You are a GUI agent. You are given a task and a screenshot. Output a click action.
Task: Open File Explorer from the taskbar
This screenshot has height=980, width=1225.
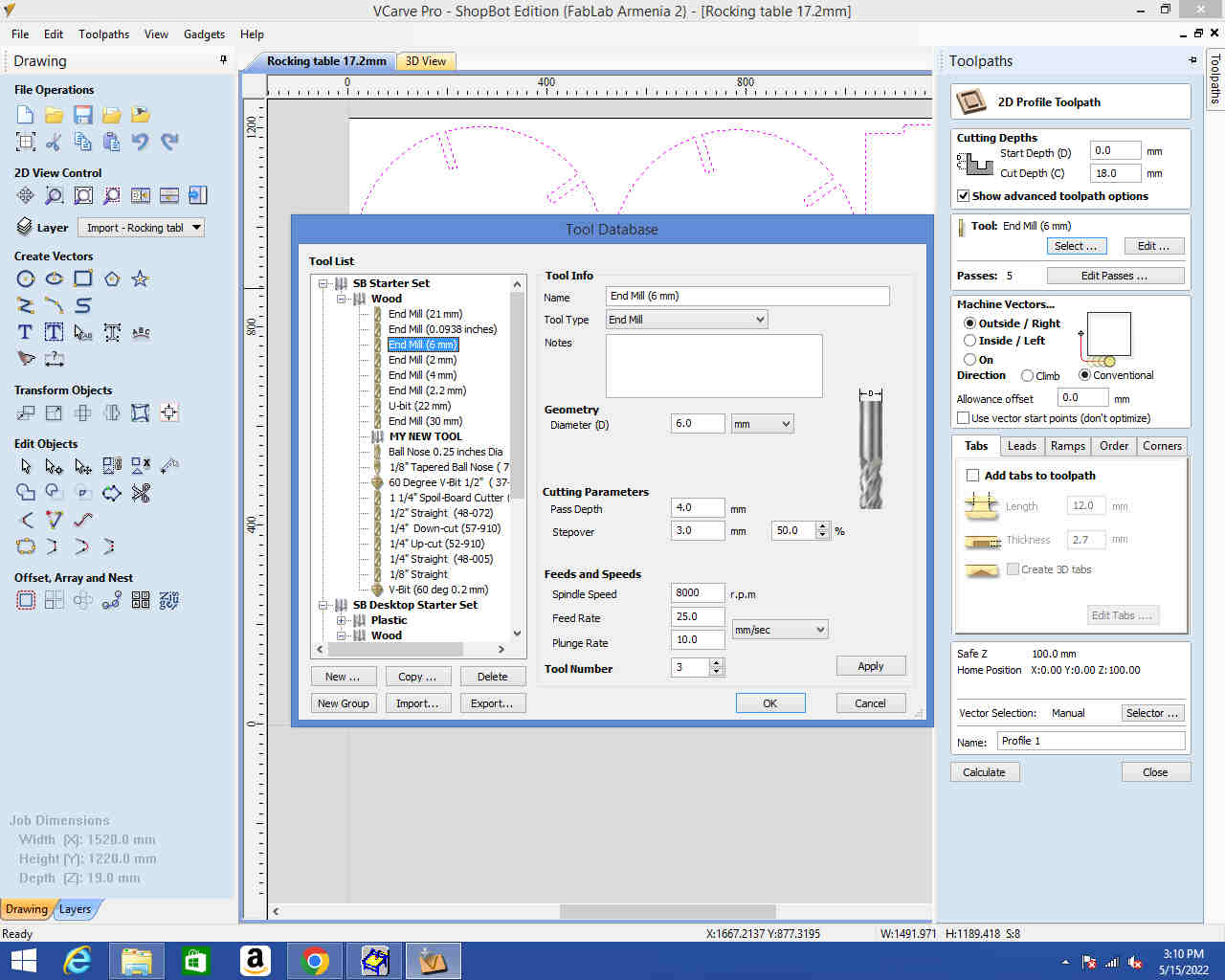coord(137,960)
